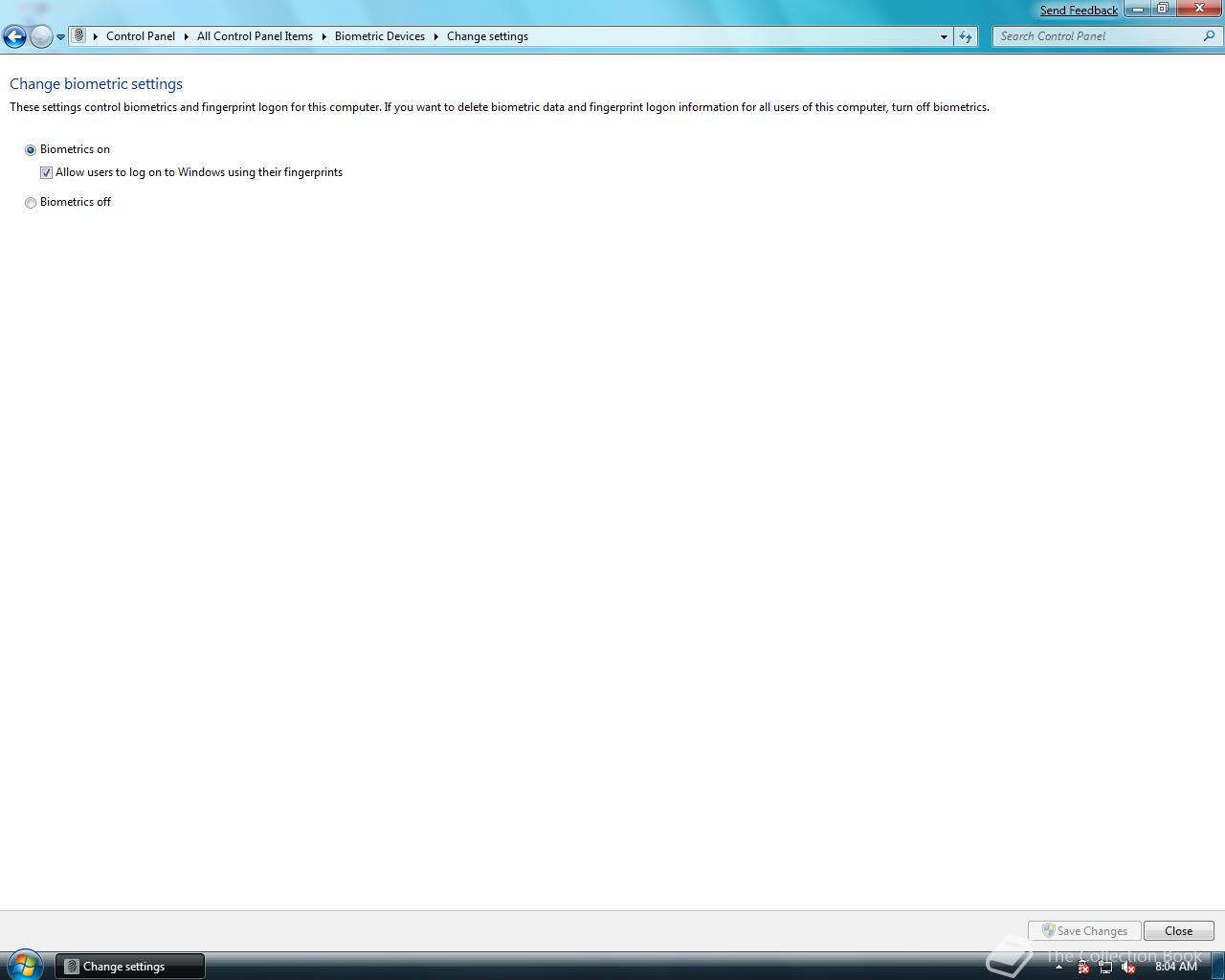Screen dimensions: 1225x980
Task: Show hidden tray icons arrow
Action: click(1058, 967)
